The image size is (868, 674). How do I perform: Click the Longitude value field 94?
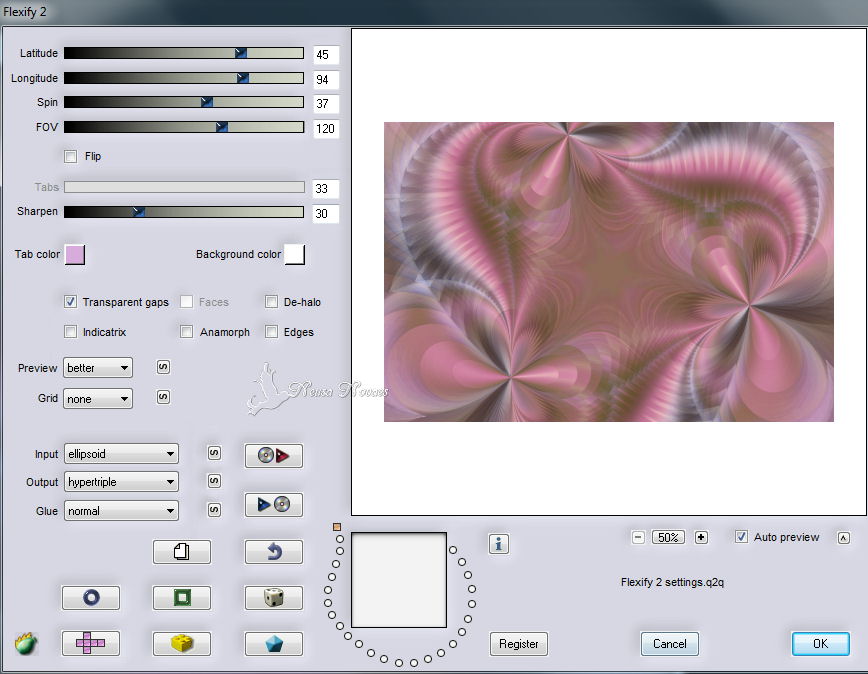coord(326,80)
